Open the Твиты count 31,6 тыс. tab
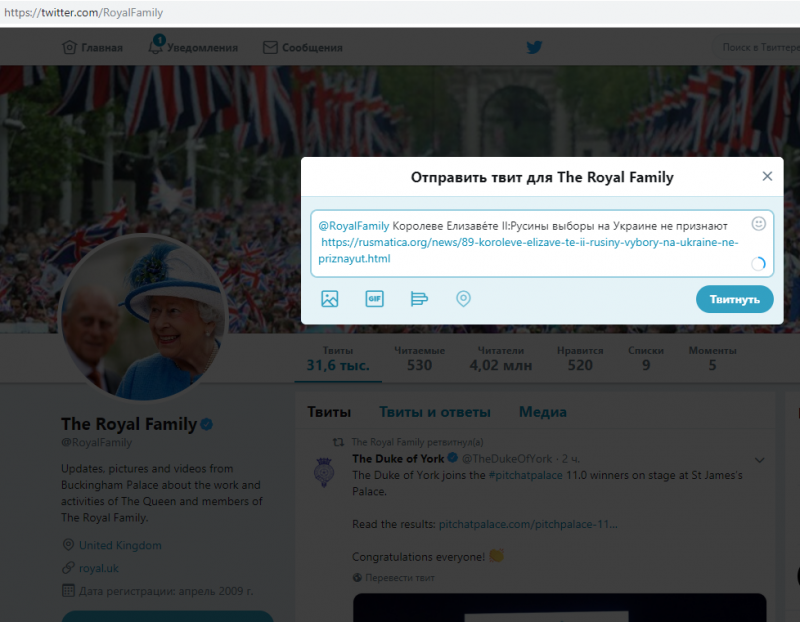The width and height of the screenshot is (800, 622). pyautogui.click(x=338, y=359)
